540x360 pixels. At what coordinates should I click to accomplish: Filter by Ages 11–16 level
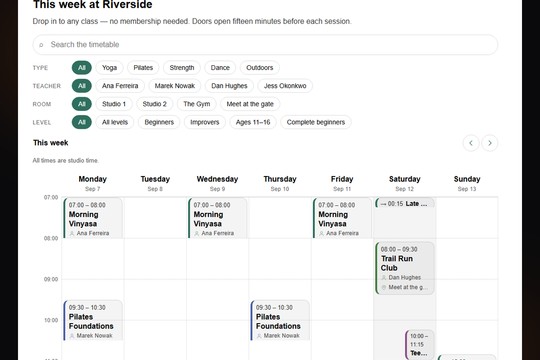coord(253,122)
